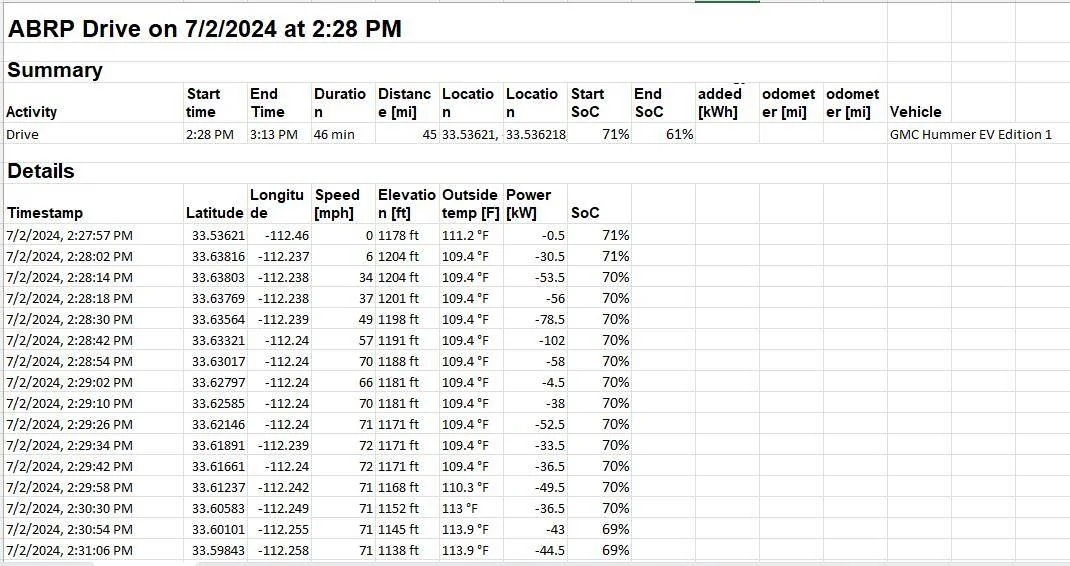Select the End SoC value 61%

coord(680,135)
